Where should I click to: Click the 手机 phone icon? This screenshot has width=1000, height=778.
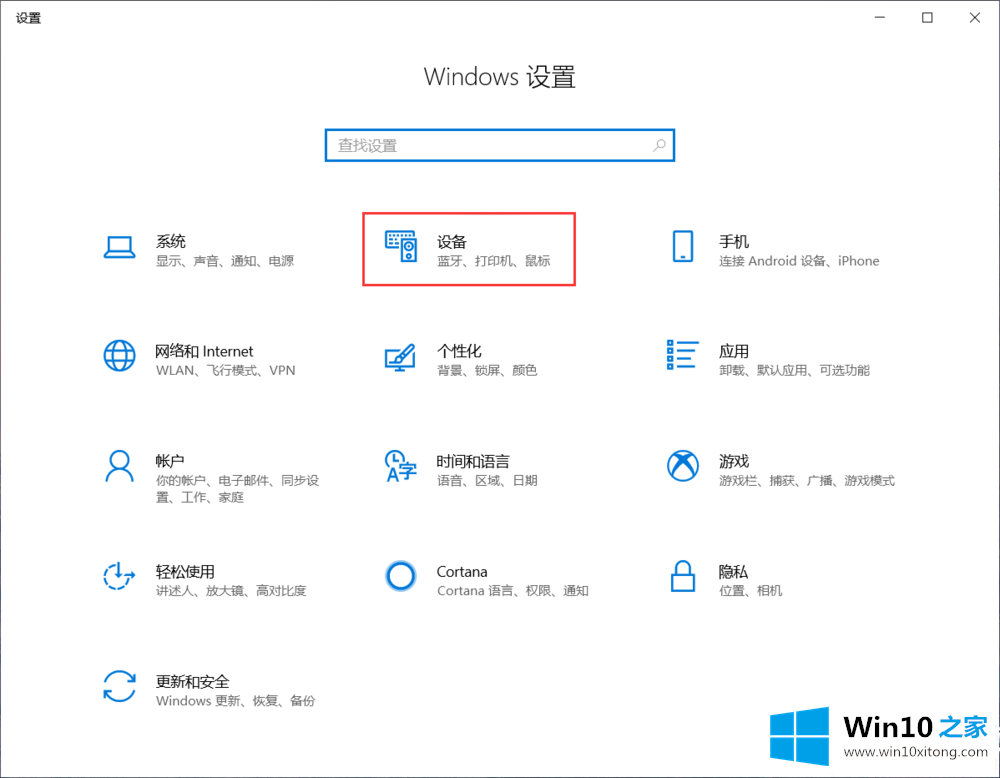pyautogui.click(x=683, y=246)
